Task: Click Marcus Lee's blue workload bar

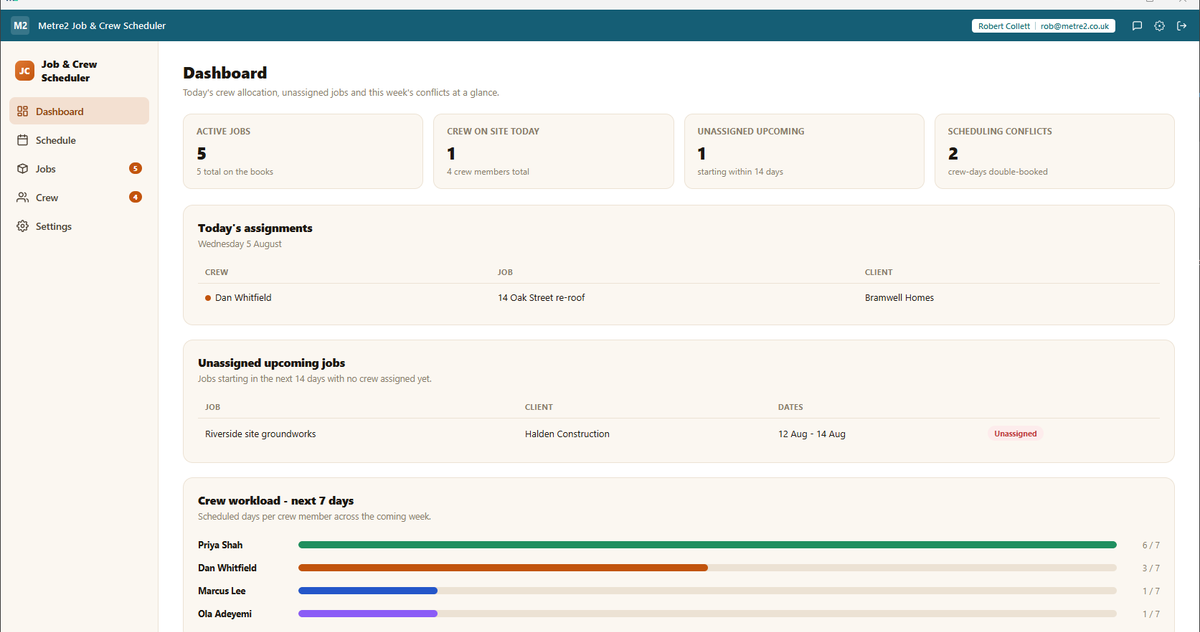Action: tap(368, 591)
